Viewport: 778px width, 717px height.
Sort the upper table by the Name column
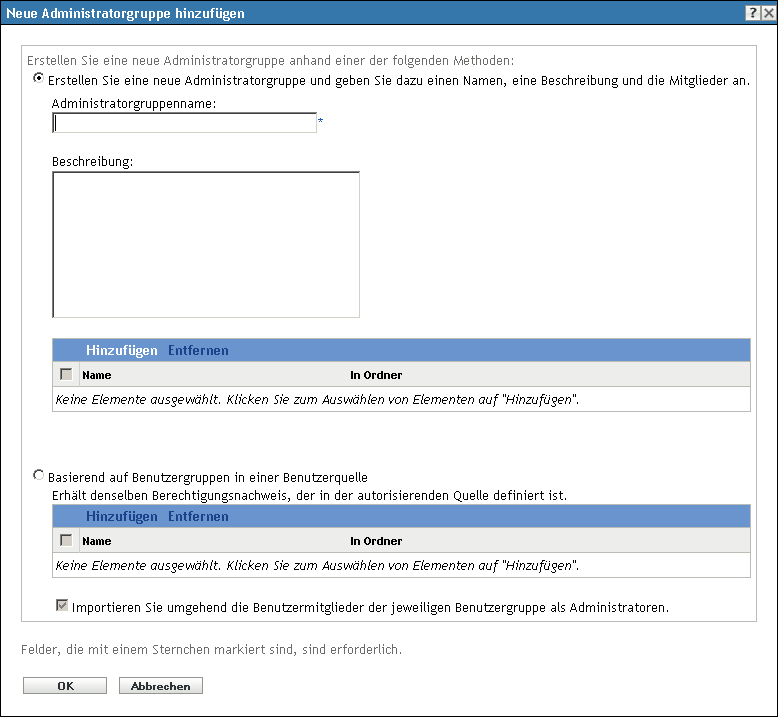(97, 375)
